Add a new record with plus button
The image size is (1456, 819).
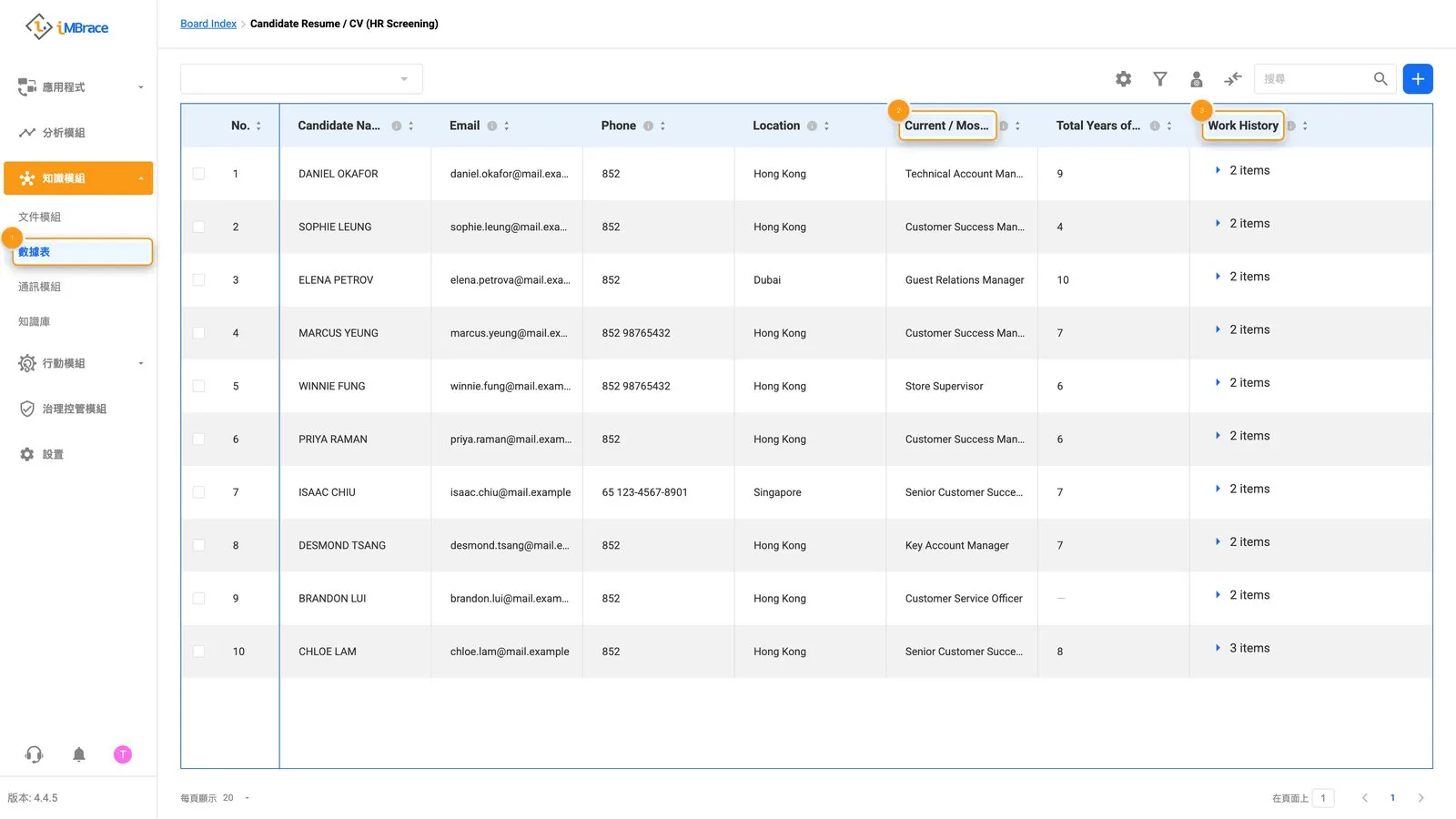click(1418, 79)
